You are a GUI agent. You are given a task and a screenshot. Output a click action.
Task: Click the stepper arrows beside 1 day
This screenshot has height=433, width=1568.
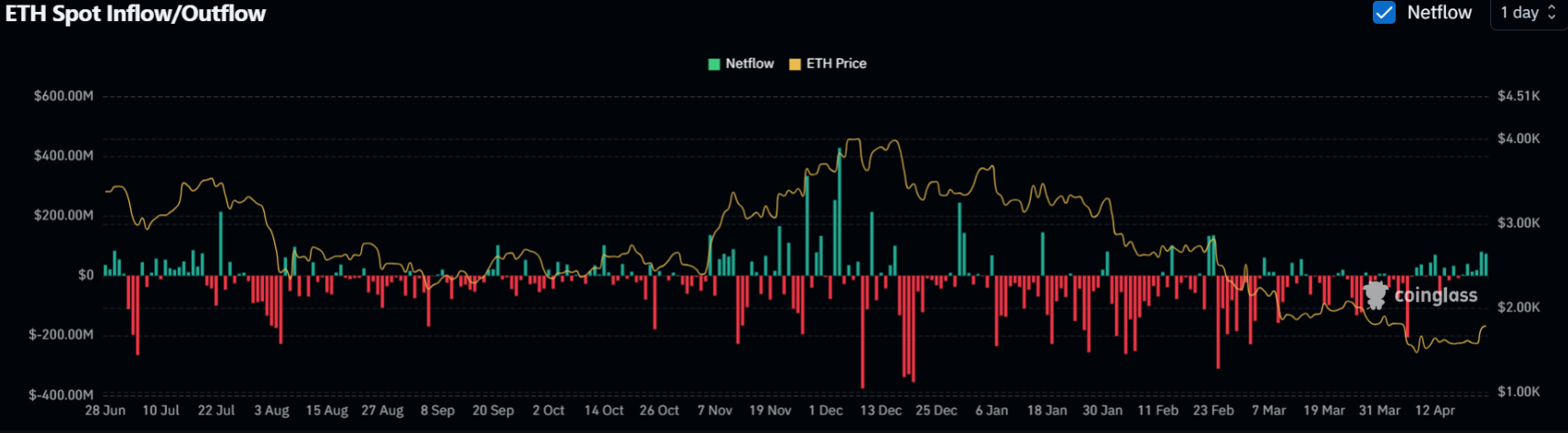pos(1552,13)
